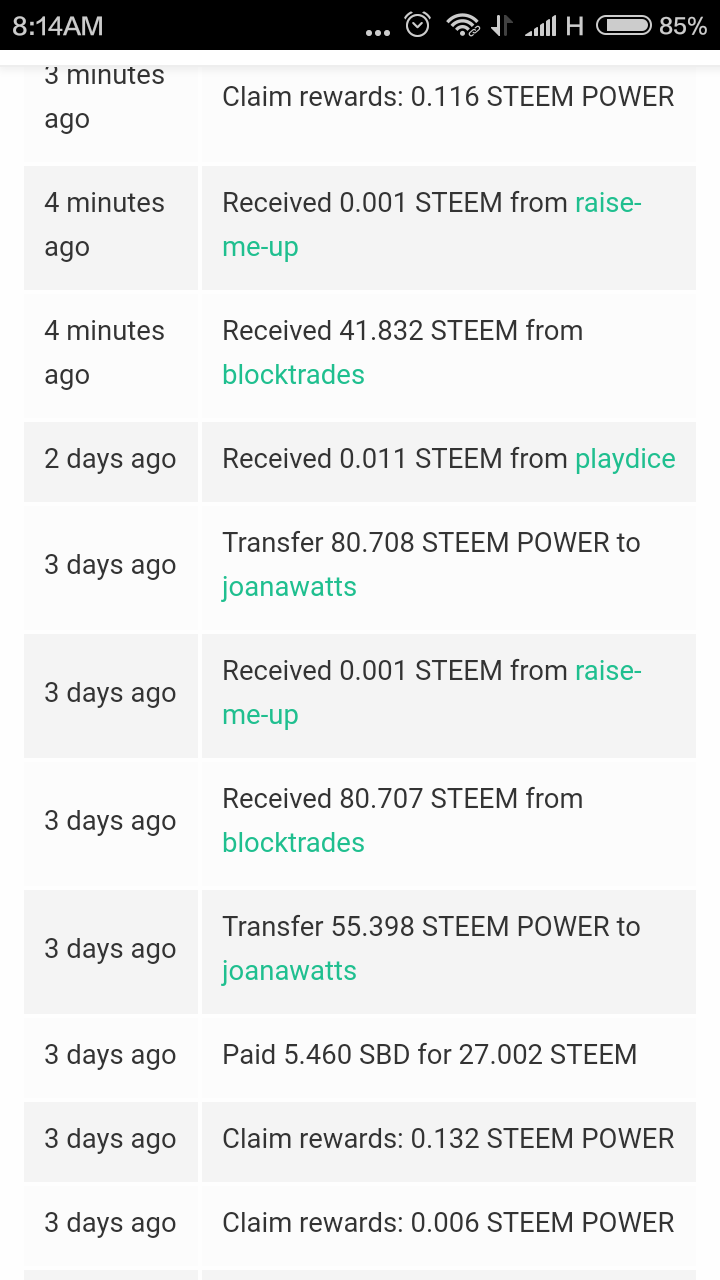Tap the alarm clock status icon

pos(418,25)
